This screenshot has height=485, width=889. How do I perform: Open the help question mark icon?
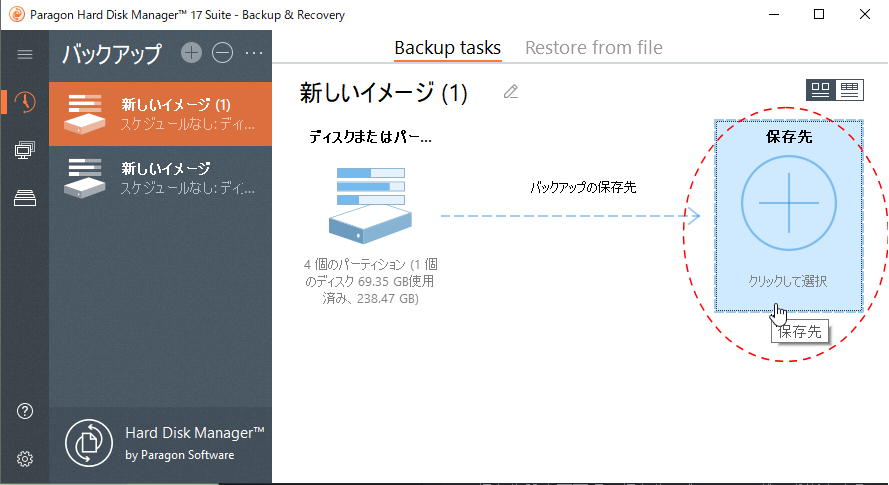point(25,411)
